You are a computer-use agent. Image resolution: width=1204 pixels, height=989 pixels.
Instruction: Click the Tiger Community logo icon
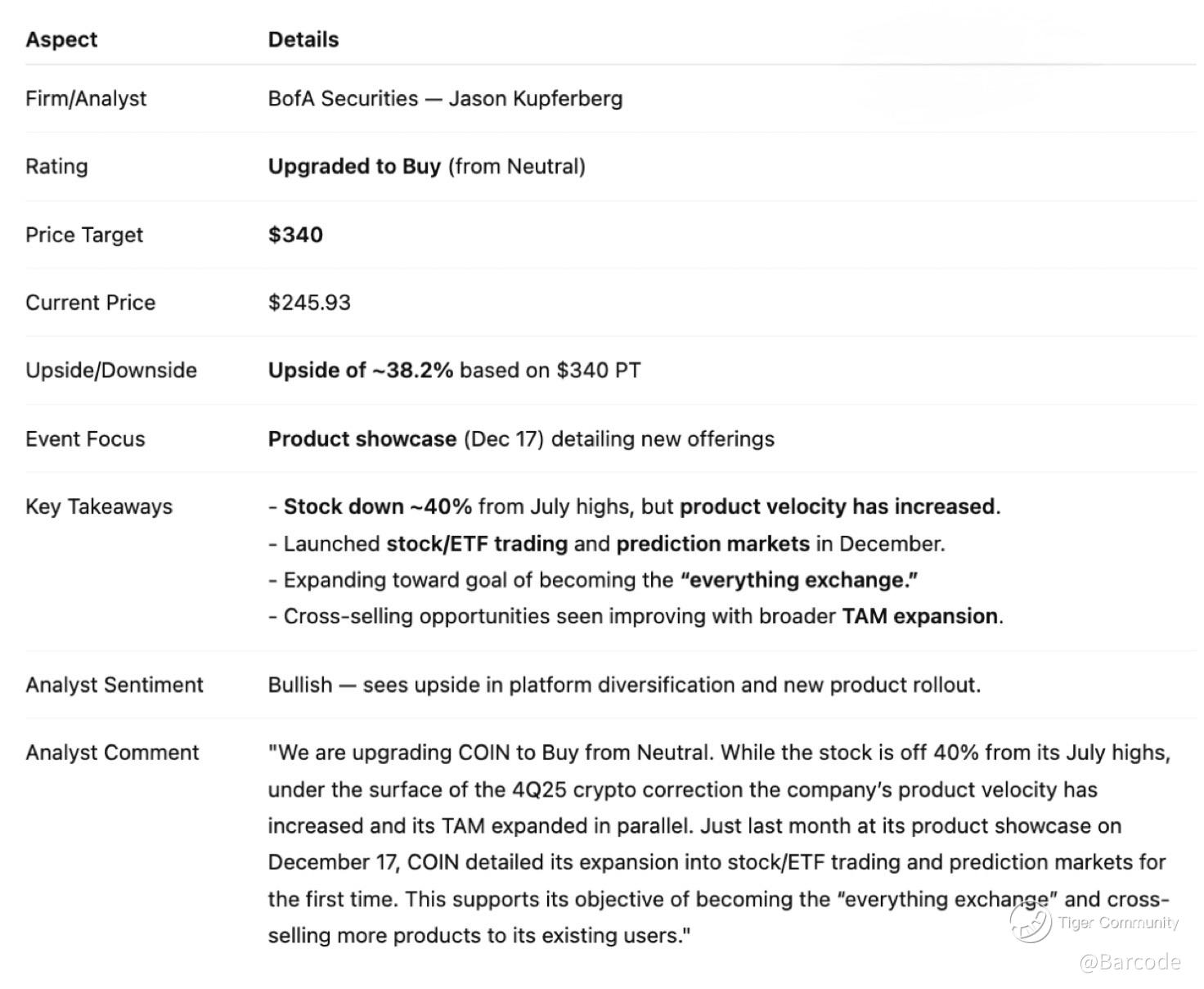pyautogui.click(x=1030, y=922)
